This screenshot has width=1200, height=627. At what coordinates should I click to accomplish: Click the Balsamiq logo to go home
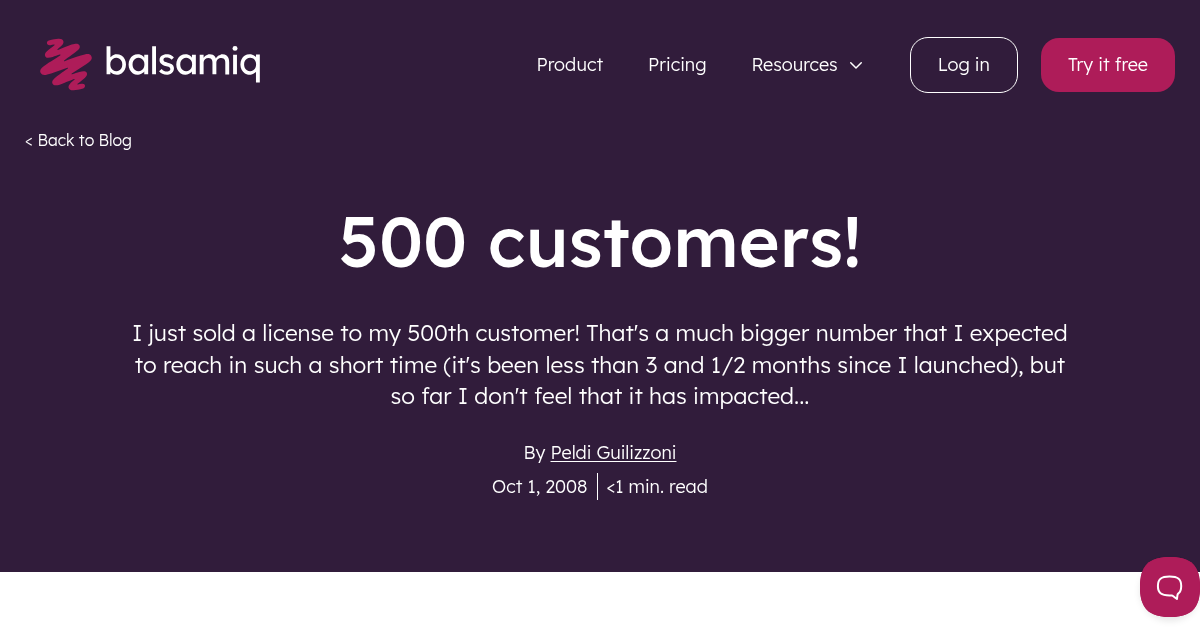150,64
